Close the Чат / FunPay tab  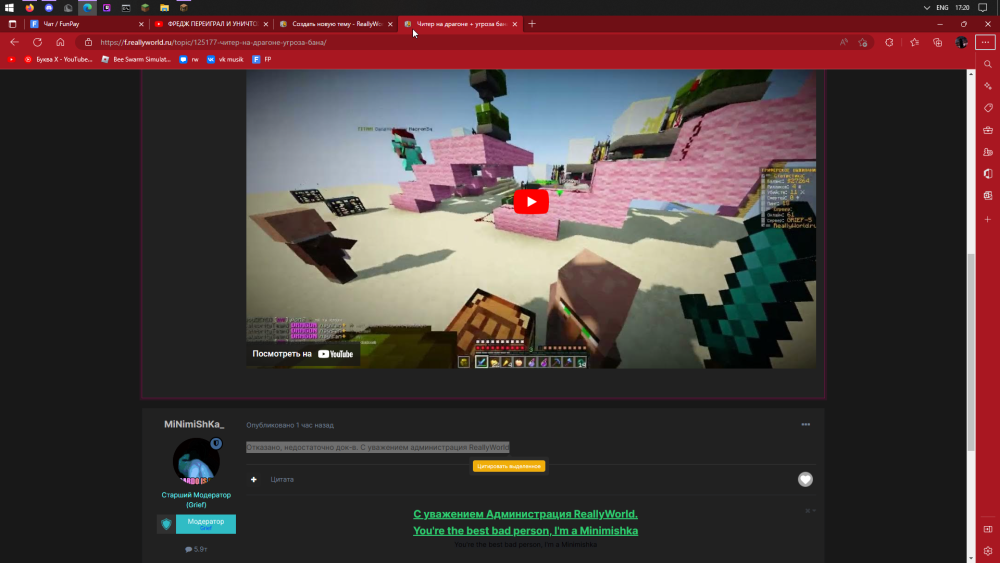point(141,24)
